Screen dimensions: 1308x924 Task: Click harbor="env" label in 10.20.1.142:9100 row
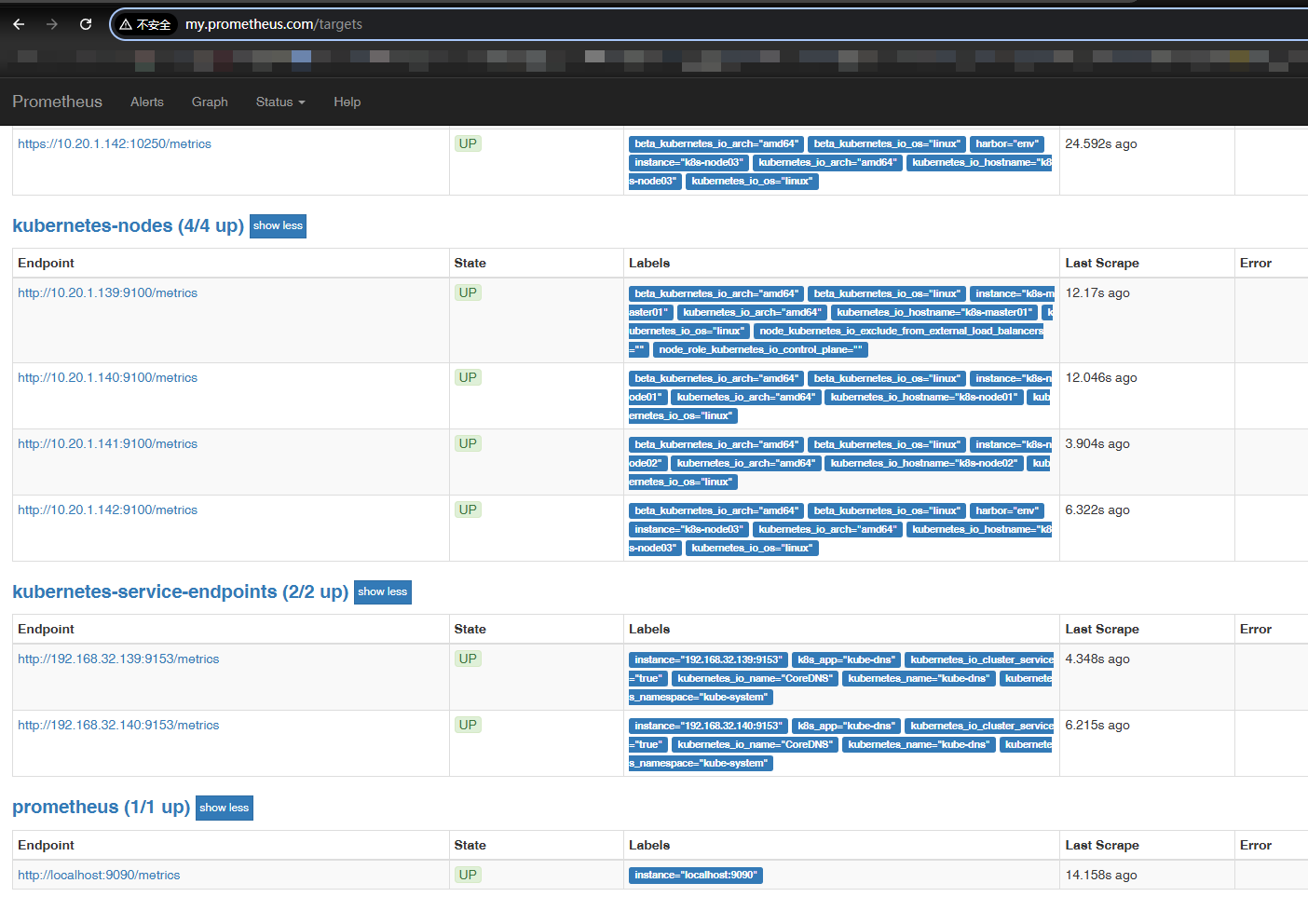click(x=1007, y=510)
